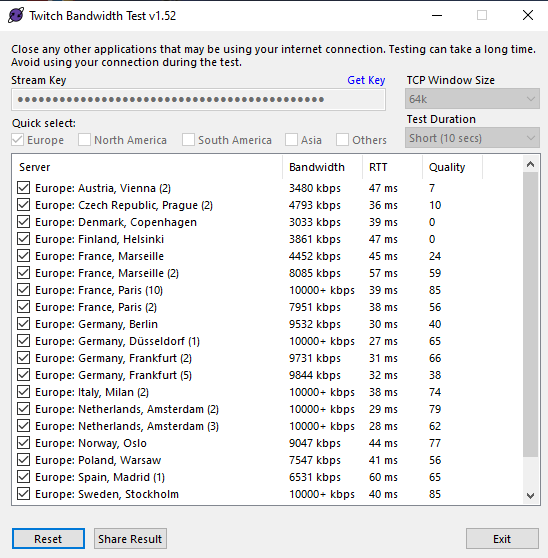Click the scrollbar up arrow
Image resolution: width=548 pixels, height=558 pixels.
point(531,164)
